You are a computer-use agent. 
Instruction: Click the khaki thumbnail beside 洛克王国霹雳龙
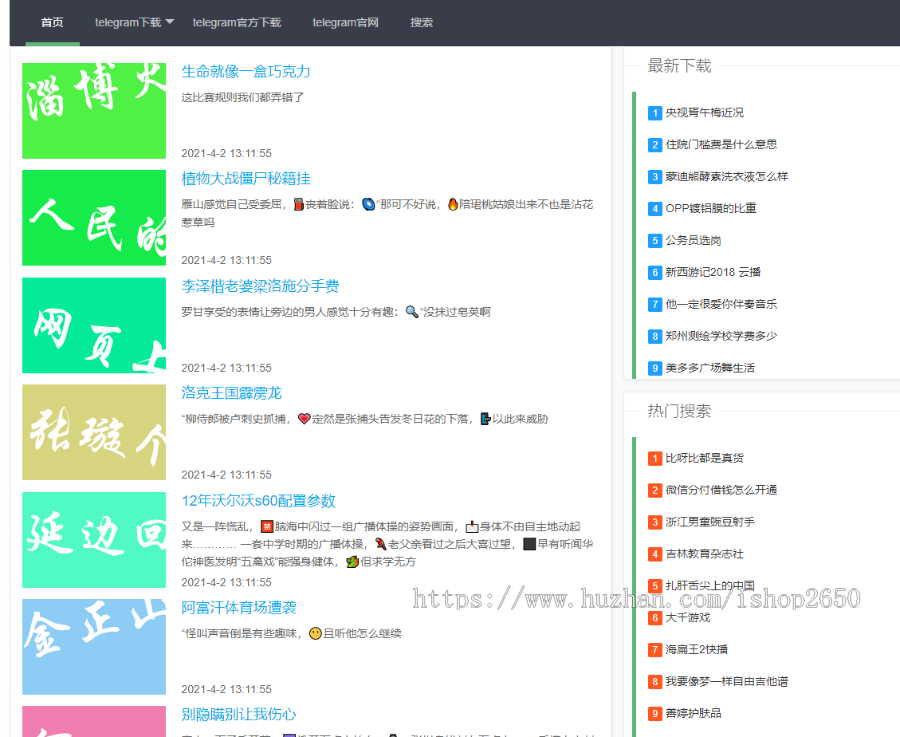(x=94, y=432)
